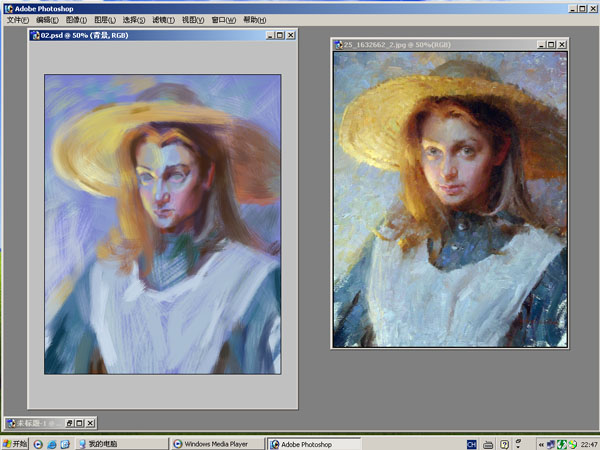Open the 开始 Start menu
The height and width of the screenshot is (450, 600).
pyautogui.click(x=15, y=444)
